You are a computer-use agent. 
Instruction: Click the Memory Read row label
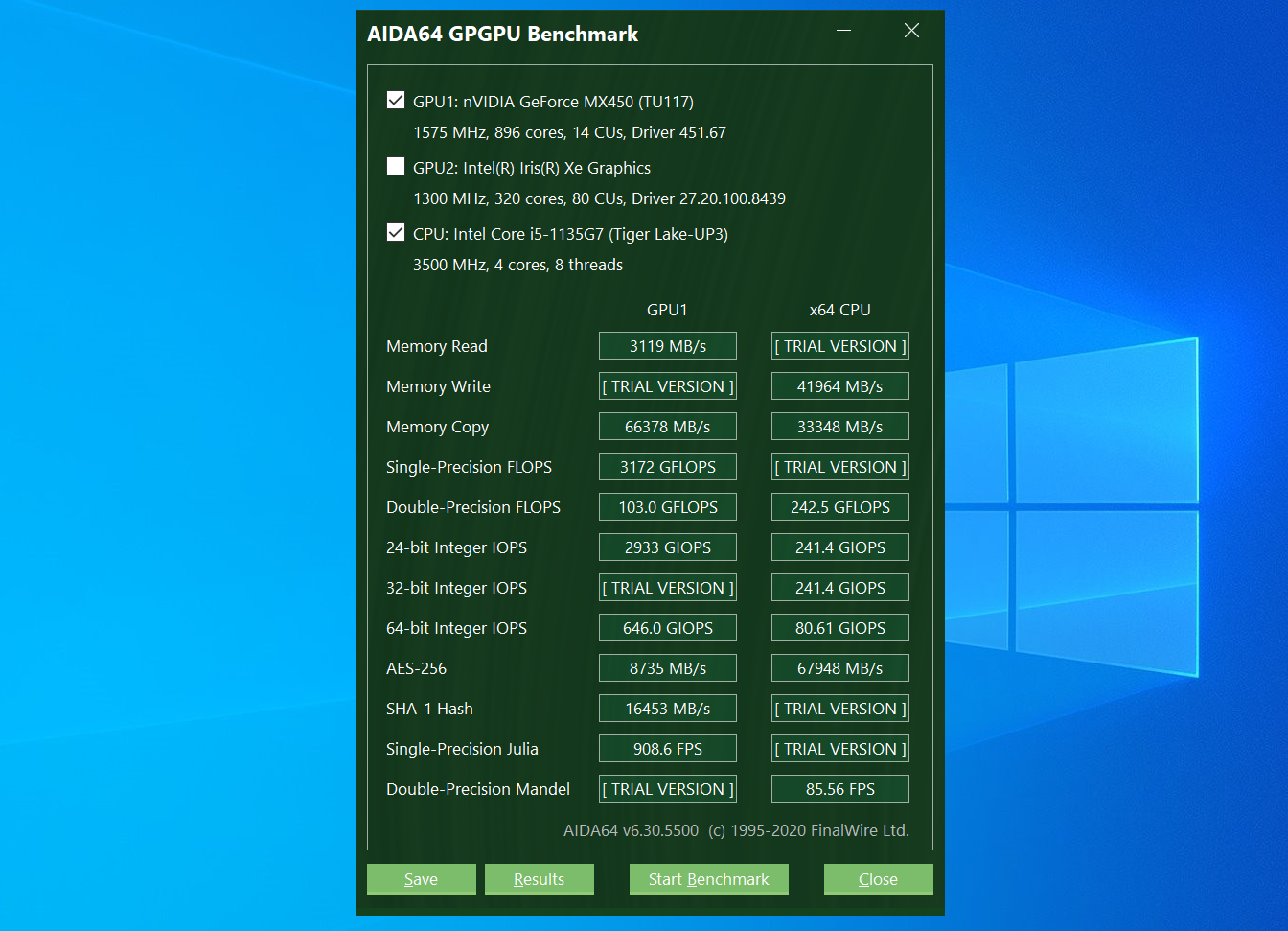click(437, 346)
